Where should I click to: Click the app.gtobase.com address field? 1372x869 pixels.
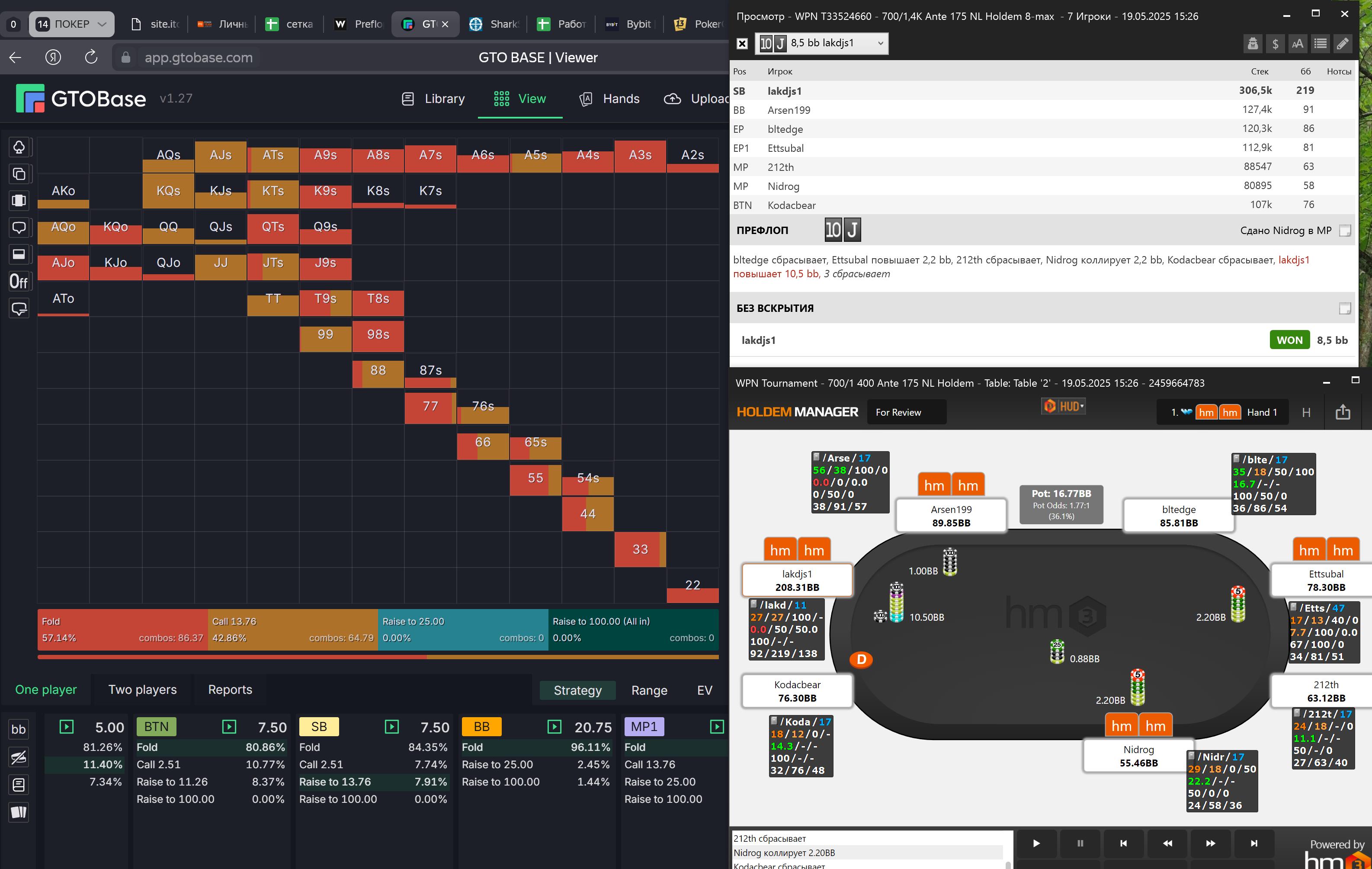tap(198, 58)
